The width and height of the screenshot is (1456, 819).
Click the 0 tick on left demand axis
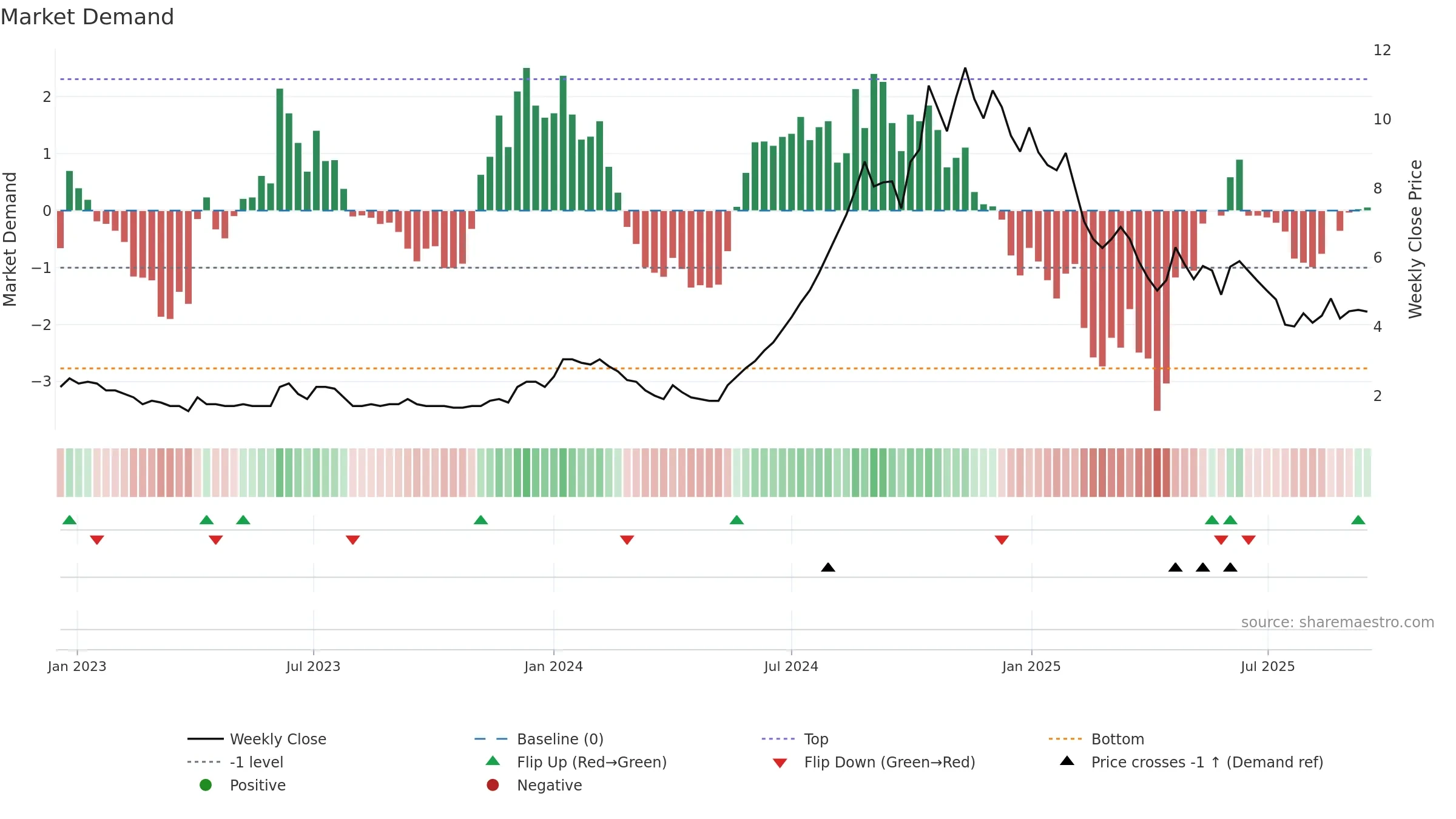(47, 211)
